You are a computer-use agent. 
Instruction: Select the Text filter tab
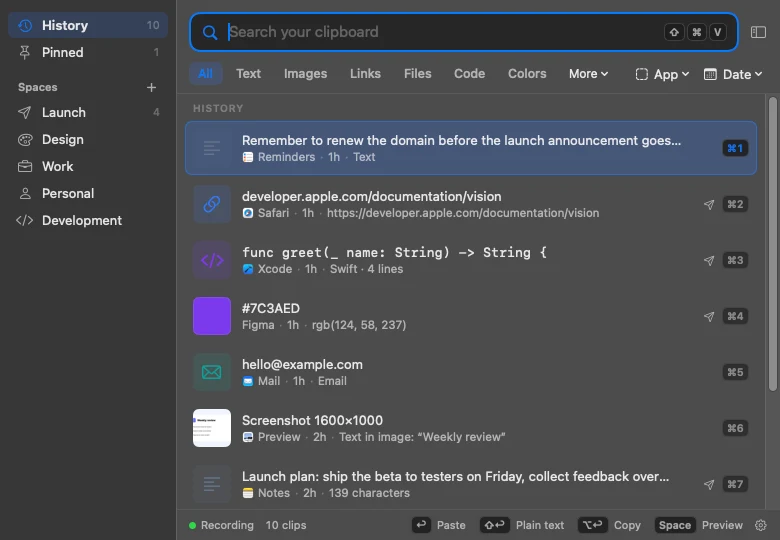(248, 74)
